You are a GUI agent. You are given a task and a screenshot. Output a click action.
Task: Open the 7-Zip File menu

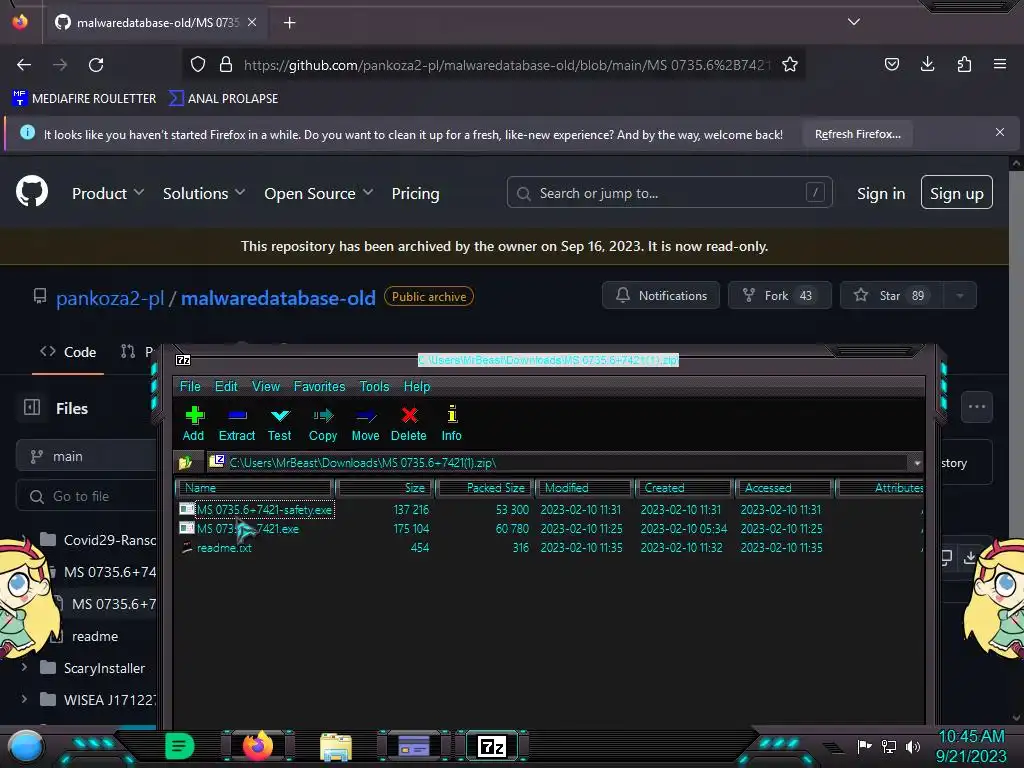(x=190, y=387)
